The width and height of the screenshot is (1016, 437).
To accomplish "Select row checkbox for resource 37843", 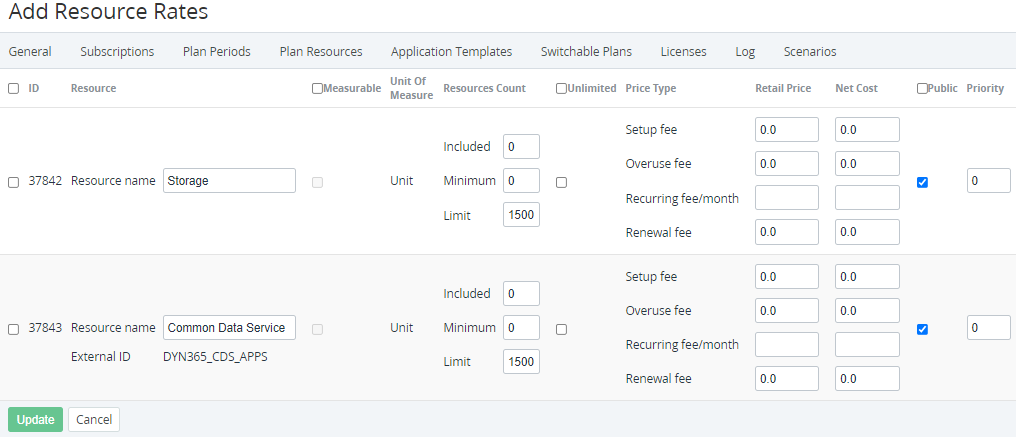I will click(13, 329).
